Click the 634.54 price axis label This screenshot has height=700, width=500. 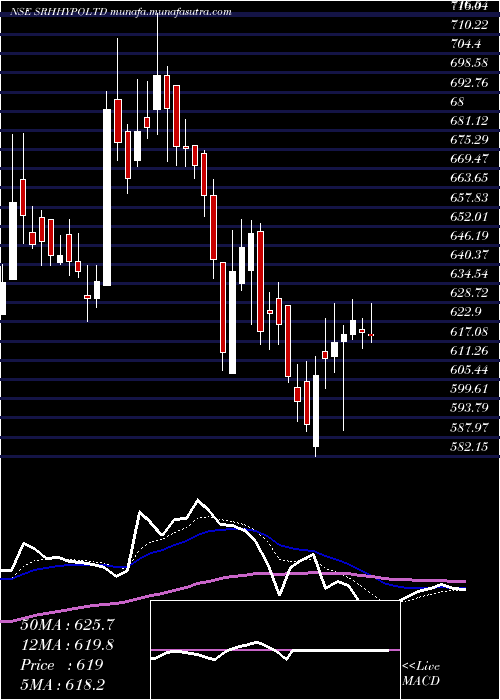click(x=469, y=275)
